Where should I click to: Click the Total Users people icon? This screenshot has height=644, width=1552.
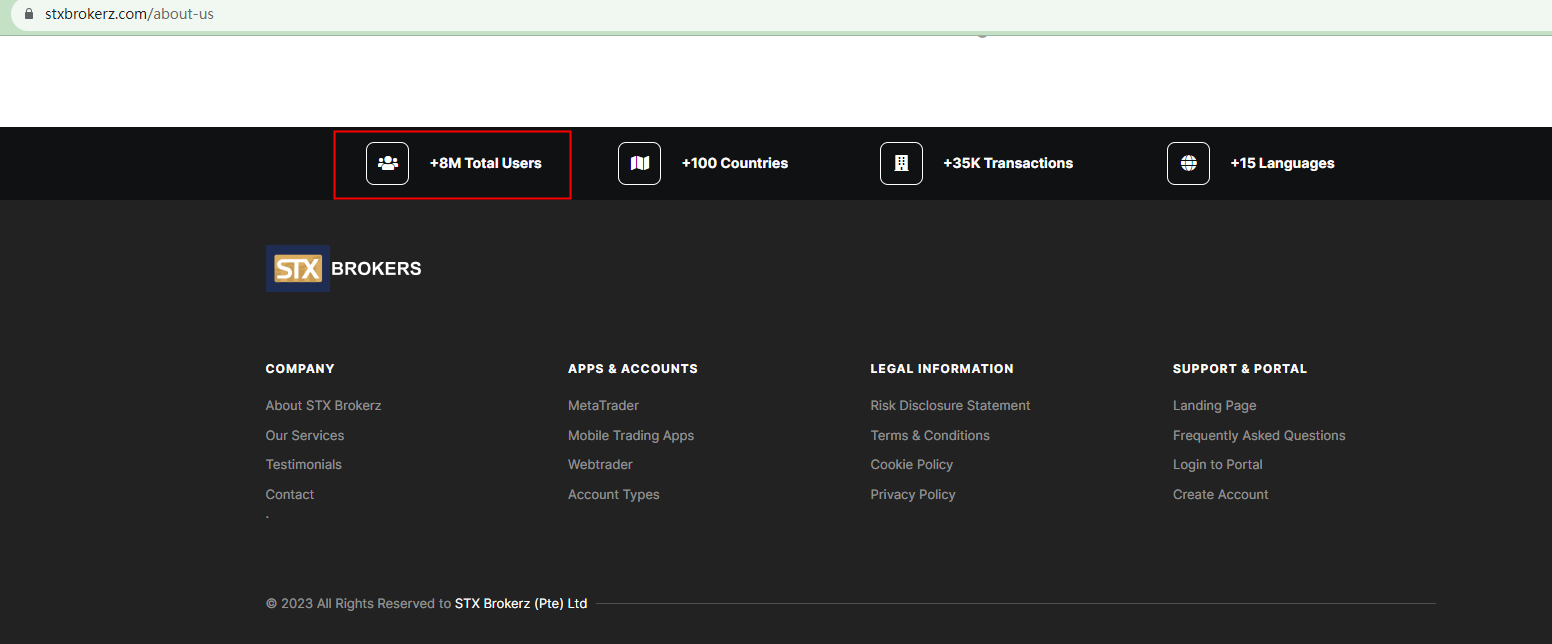[x=387, y=163]
